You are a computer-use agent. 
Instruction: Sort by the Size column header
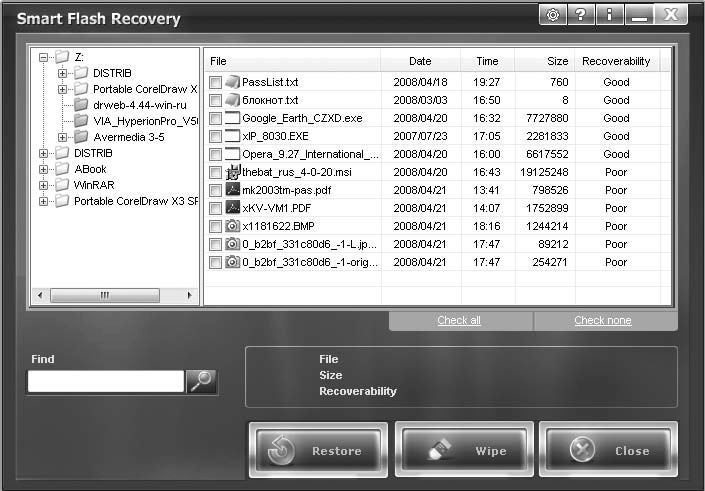coord(544,61)
